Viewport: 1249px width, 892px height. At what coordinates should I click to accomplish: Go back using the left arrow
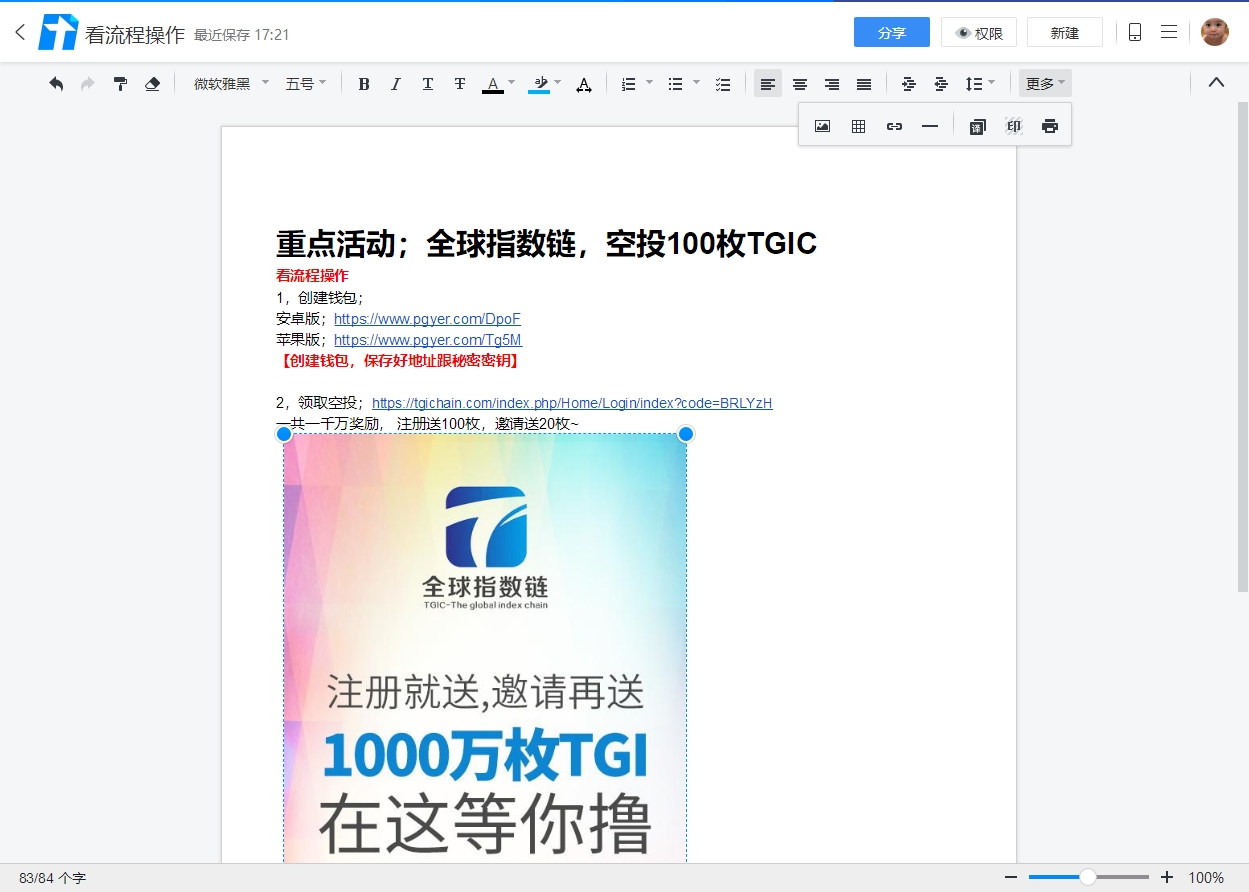pyautogui.click(x=20, y=32)
